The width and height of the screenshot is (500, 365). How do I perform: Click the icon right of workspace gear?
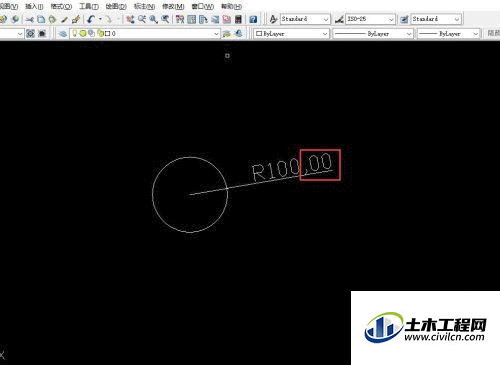[x=42, y=33]
